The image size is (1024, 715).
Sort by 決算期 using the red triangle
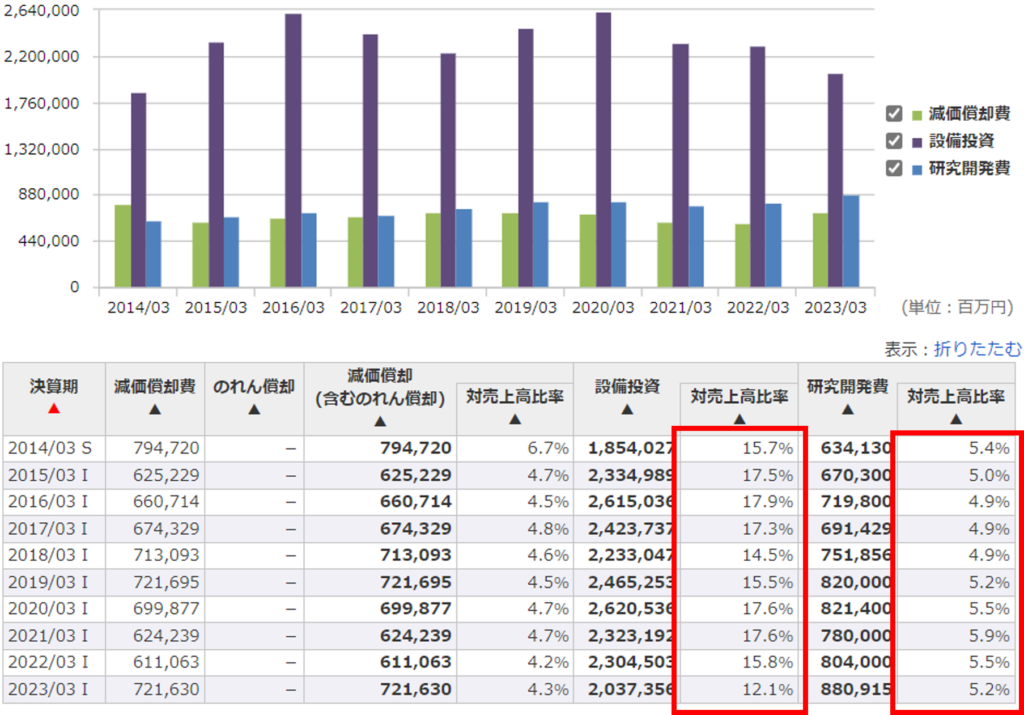(54, 409)
